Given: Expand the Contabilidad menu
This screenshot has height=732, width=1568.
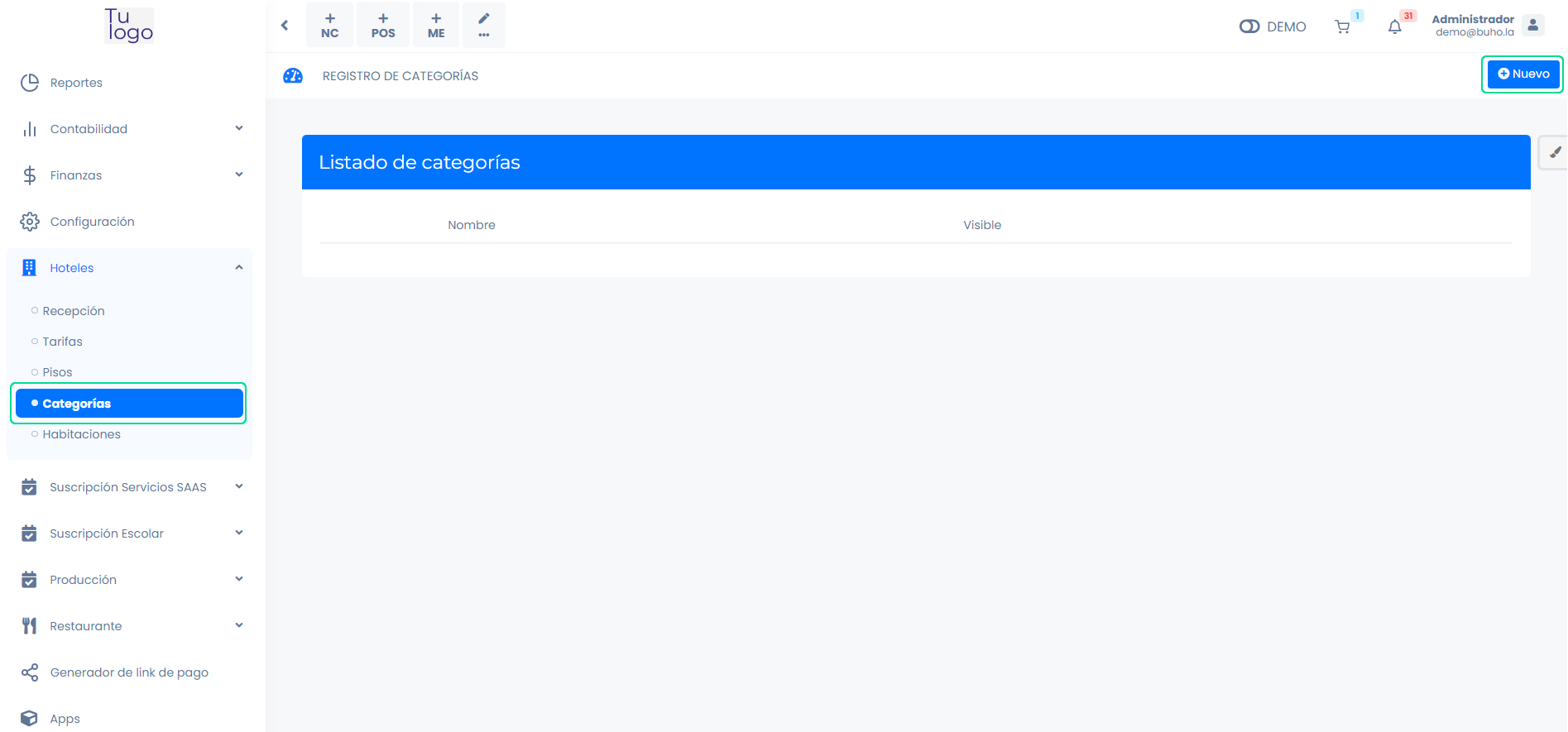Looking at the screenshot, I should 132,129.
